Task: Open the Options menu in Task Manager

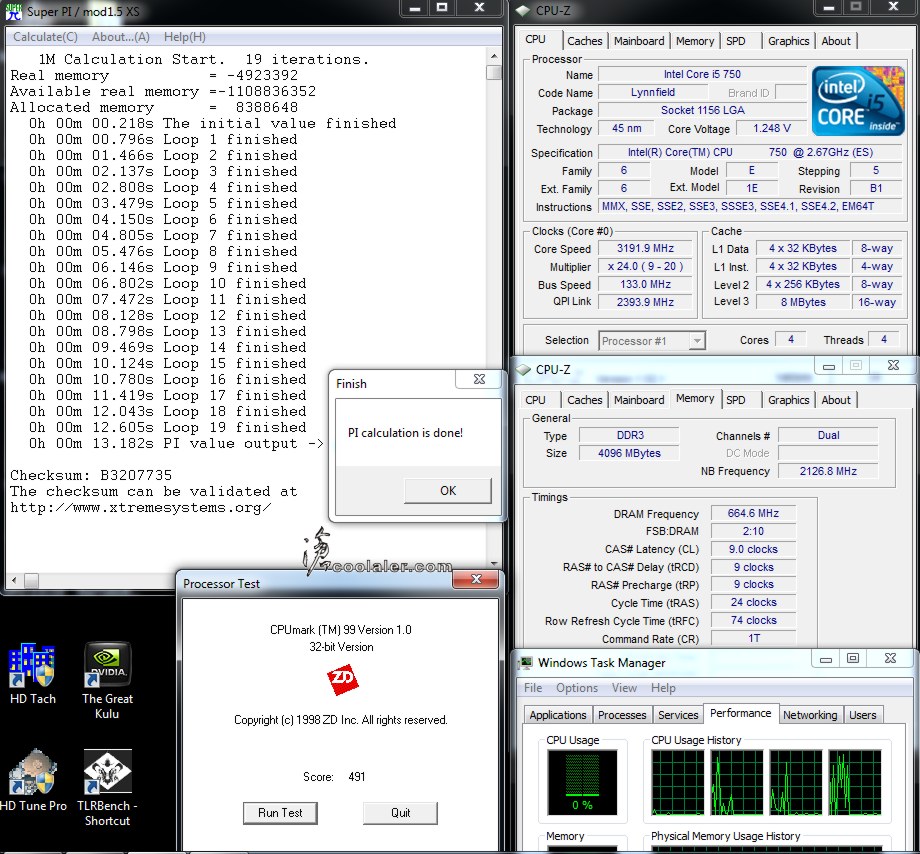Action: click(576, 688)
